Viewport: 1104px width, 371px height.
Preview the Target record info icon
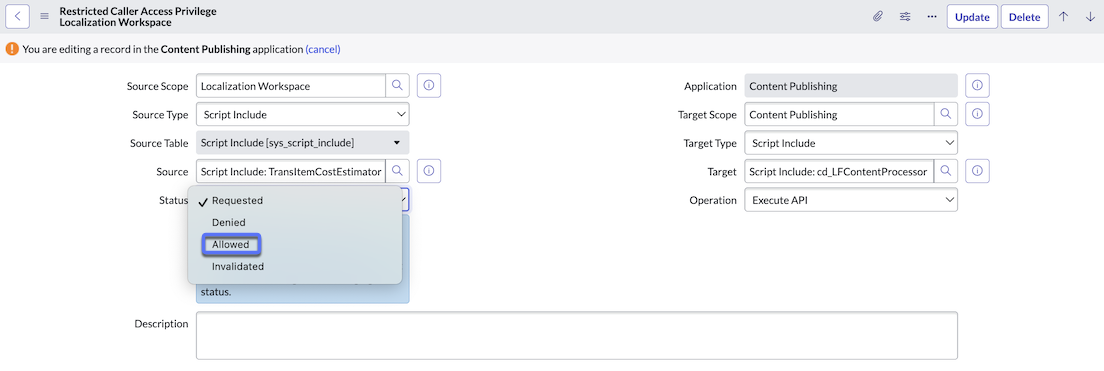[x=977, y=171]
